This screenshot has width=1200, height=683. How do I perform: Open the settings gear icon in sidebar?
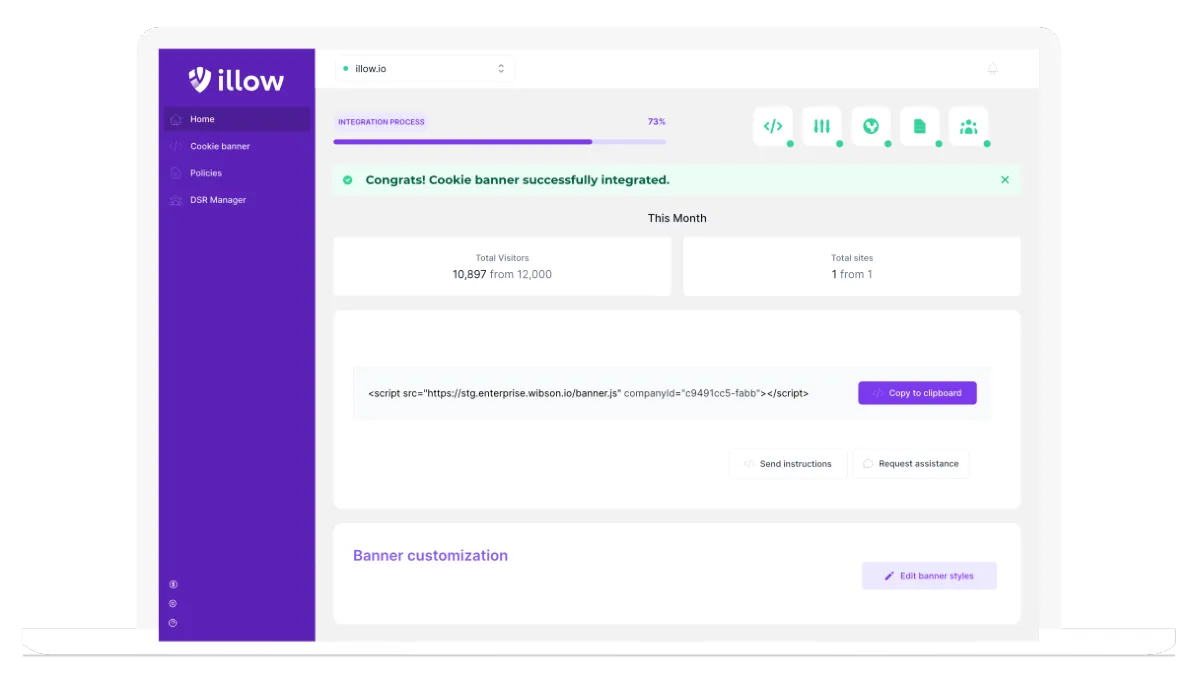(173, 603)
